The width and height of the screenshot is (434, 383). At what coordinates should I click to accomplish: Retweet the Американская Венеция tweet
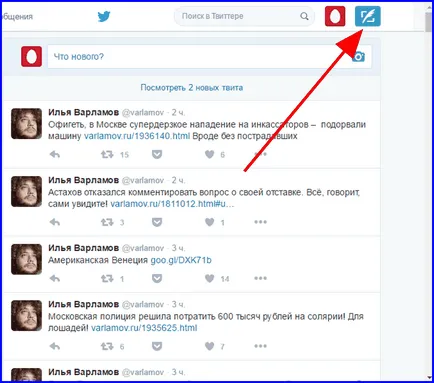pos(107,278)
